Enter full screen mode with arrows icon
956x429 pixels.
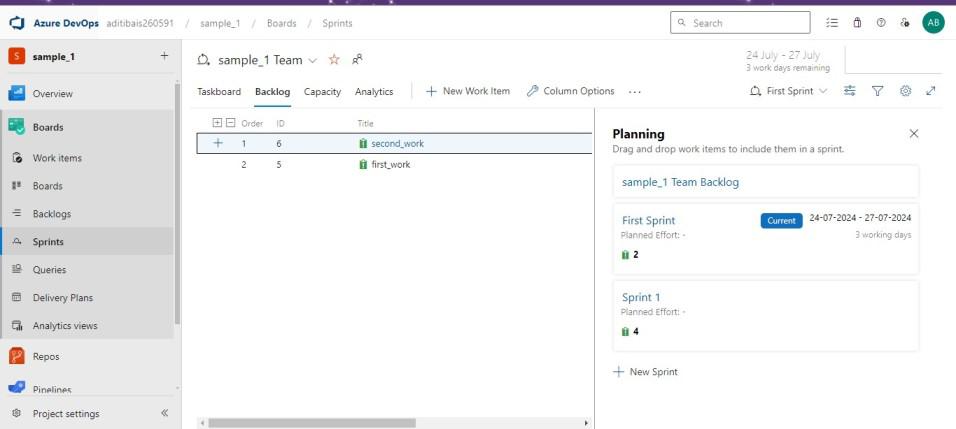pos(931,91)
